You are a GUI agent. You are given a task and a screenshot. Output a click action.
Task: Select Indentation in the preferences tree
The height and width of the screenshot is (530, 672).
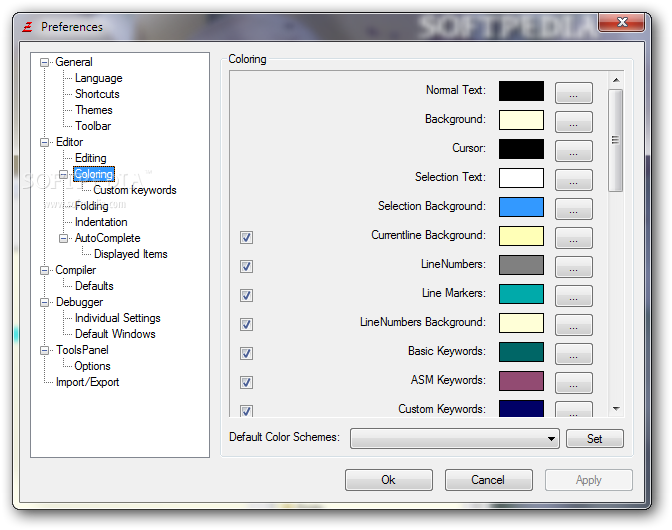(101, 222)
